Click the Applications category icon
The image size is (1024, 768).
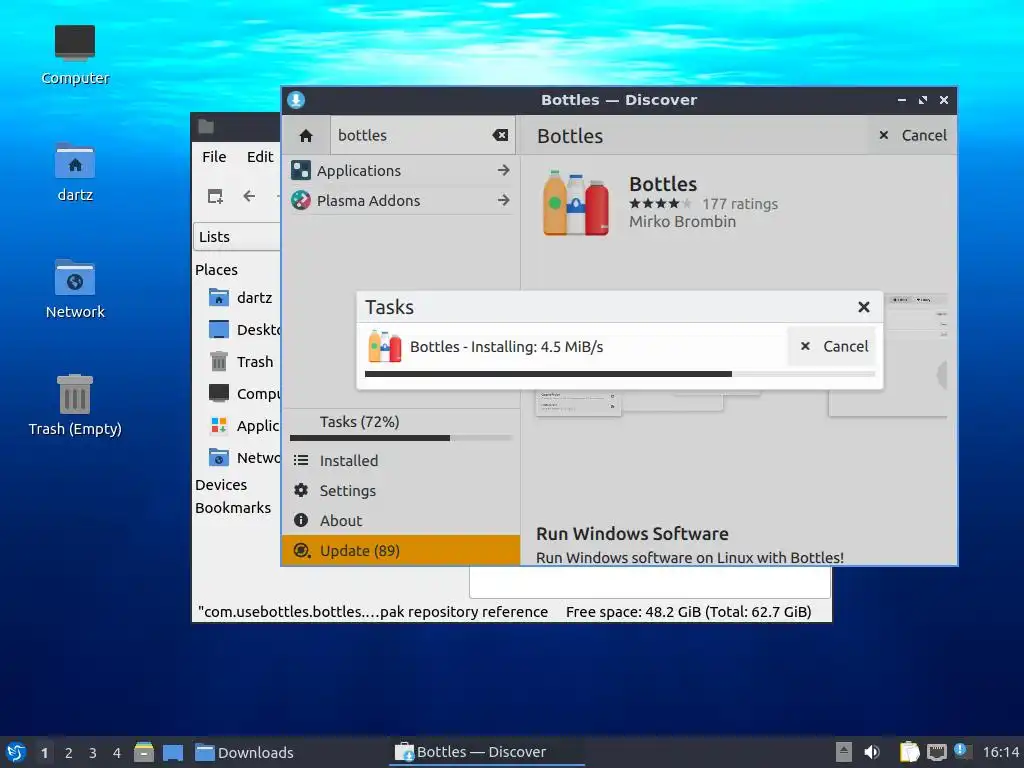301,170
